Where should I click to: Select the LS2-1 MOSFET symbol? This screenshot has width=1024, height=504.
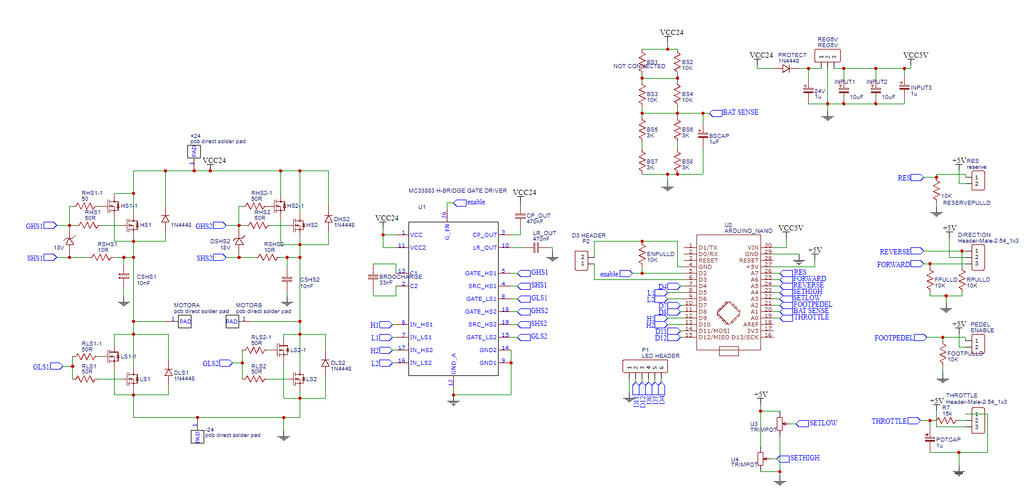(282, 352)
